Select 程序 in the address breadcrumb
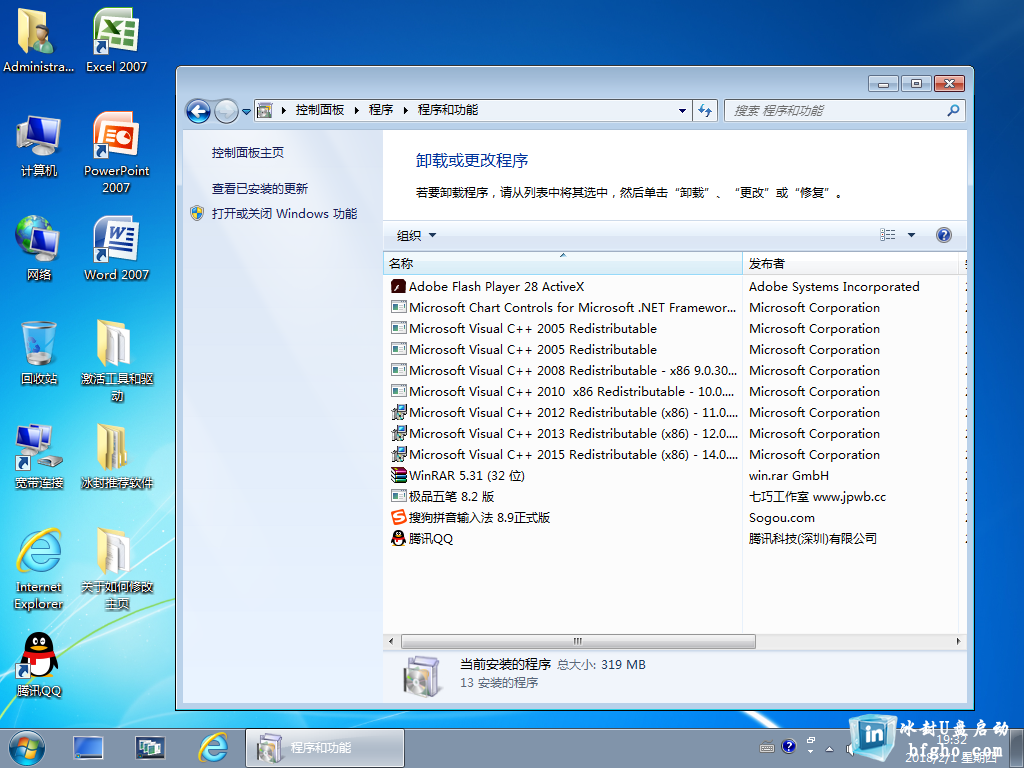The width and height of the screenshot is (1024, 768). (381, 110)
